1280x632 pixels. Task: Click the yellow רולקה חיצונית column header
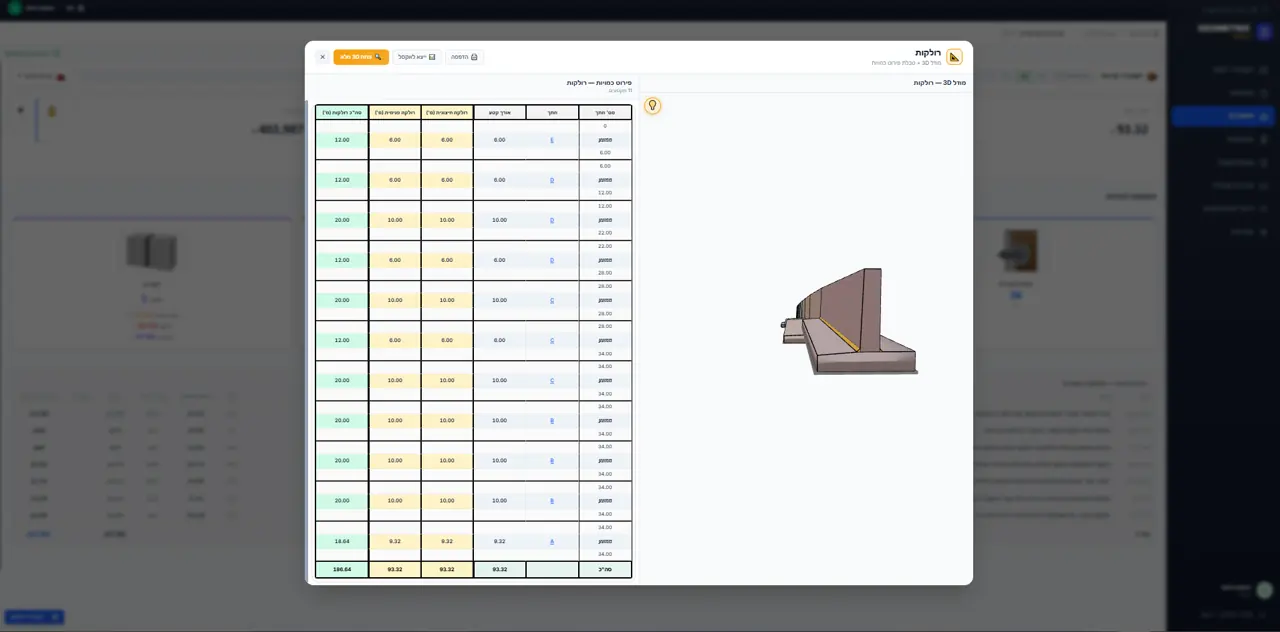(447, 112)
